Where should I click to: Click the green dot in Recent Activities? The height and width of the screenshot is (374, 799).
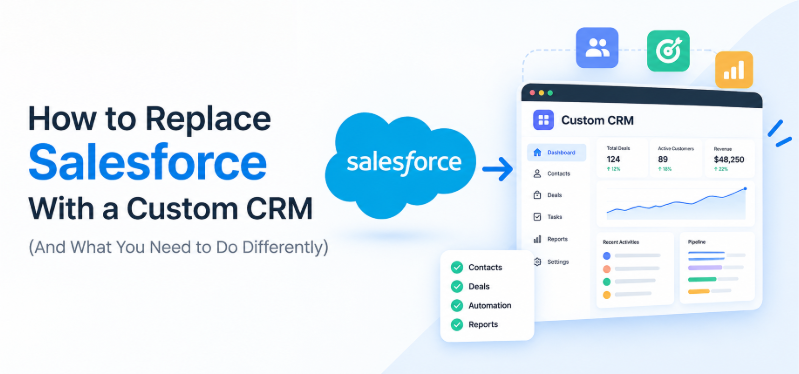click(606, 282)
